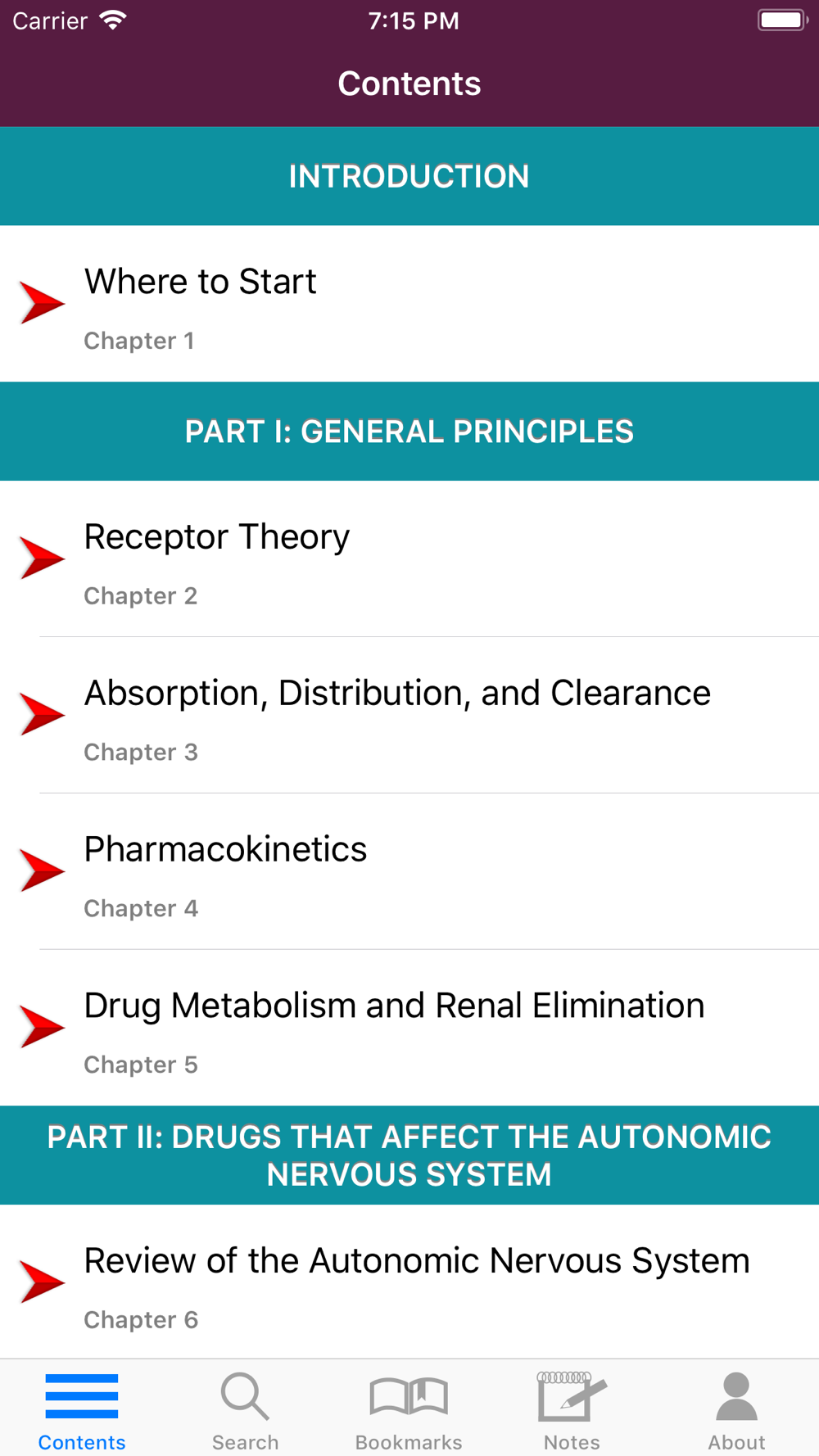Open the Bookmarks book icon
Screen dimensions: 819x1456
coord(409,1396)
